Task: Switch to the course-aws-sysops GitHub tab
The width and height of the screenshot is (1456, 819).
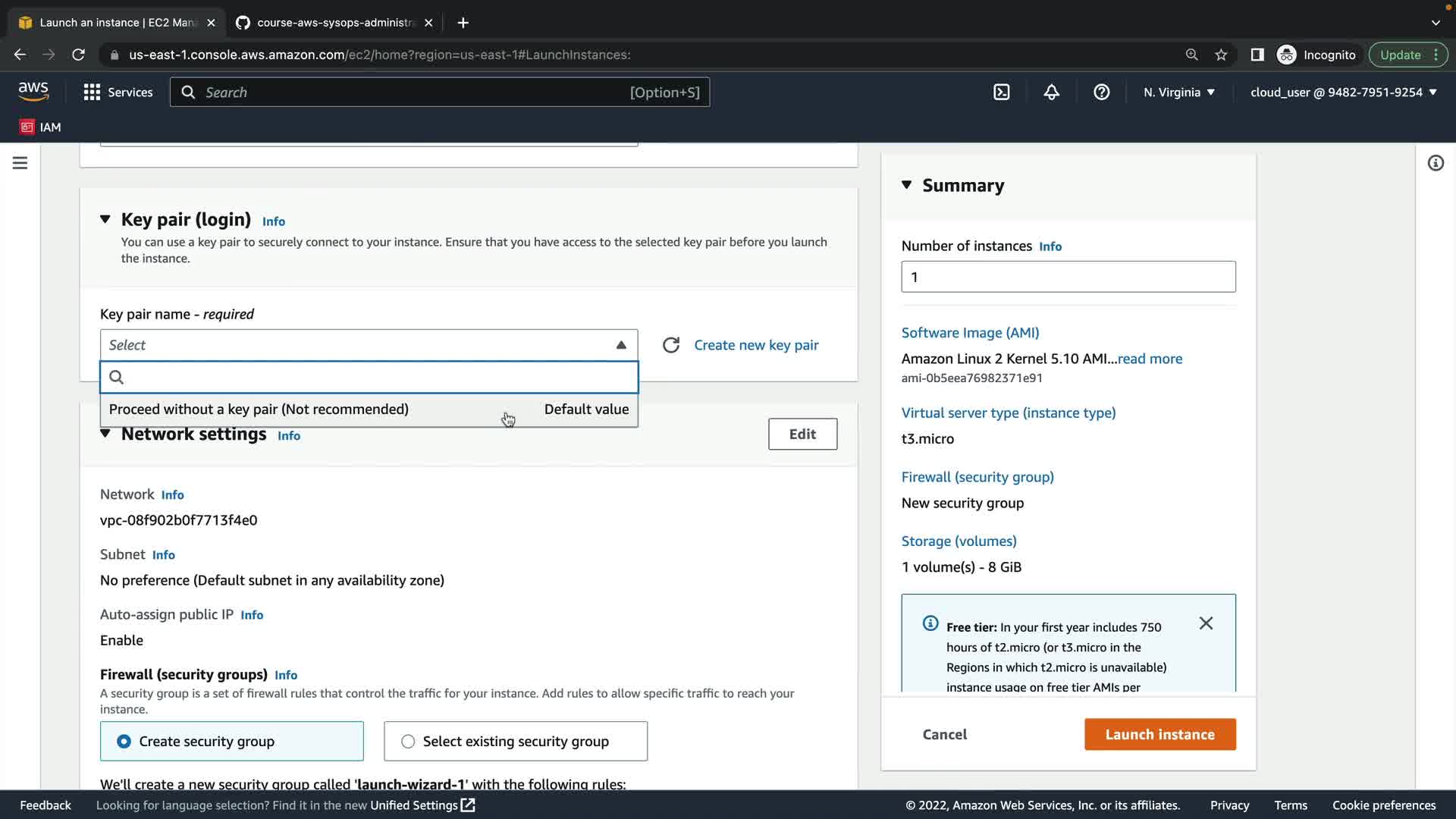Action: point(334,23)
